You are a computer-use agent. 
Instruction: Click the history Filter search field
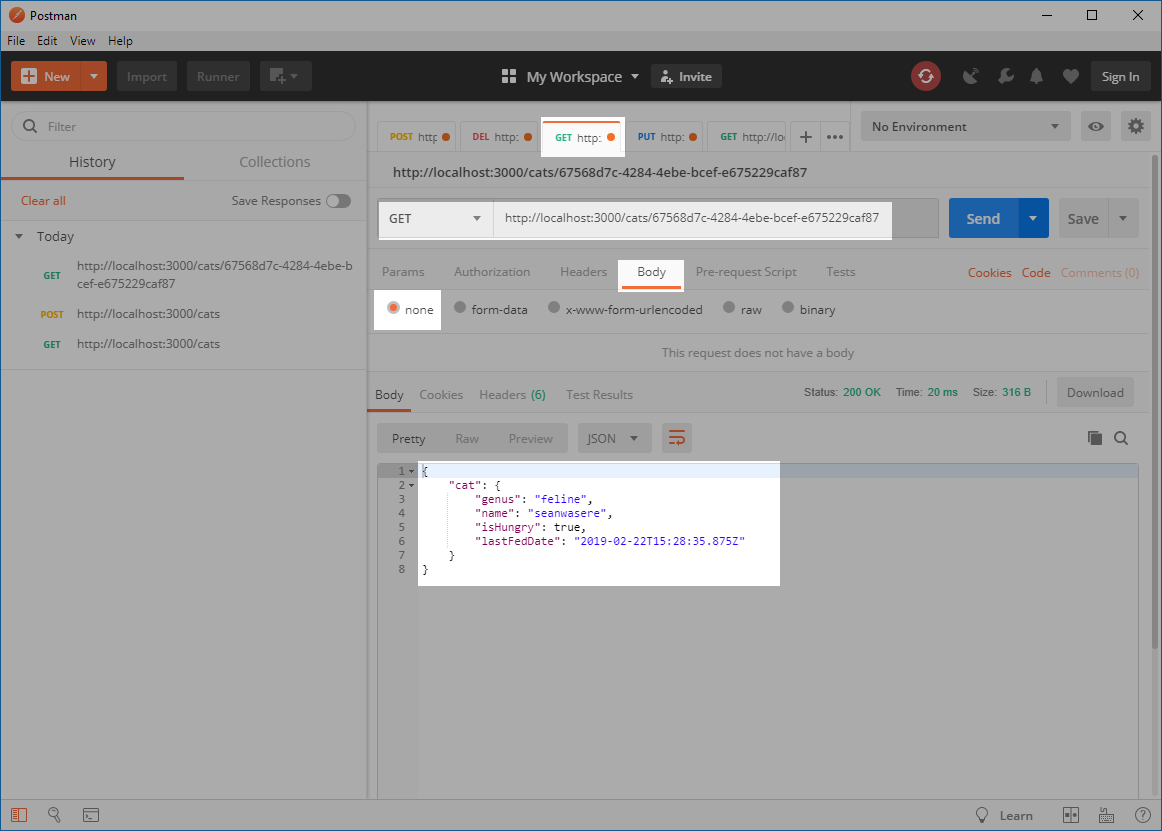click(184, 127)
